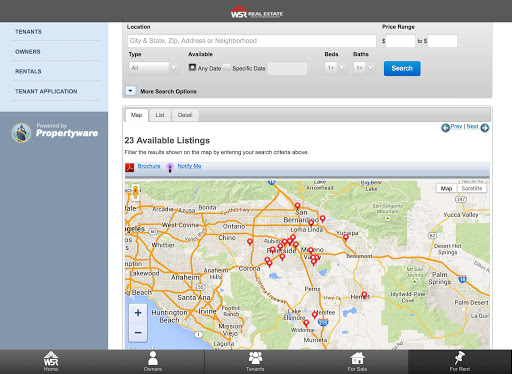This screenshot has height=374, width=512.
Task: Zoom in the map with plus button
Action: tap(138, 313)
